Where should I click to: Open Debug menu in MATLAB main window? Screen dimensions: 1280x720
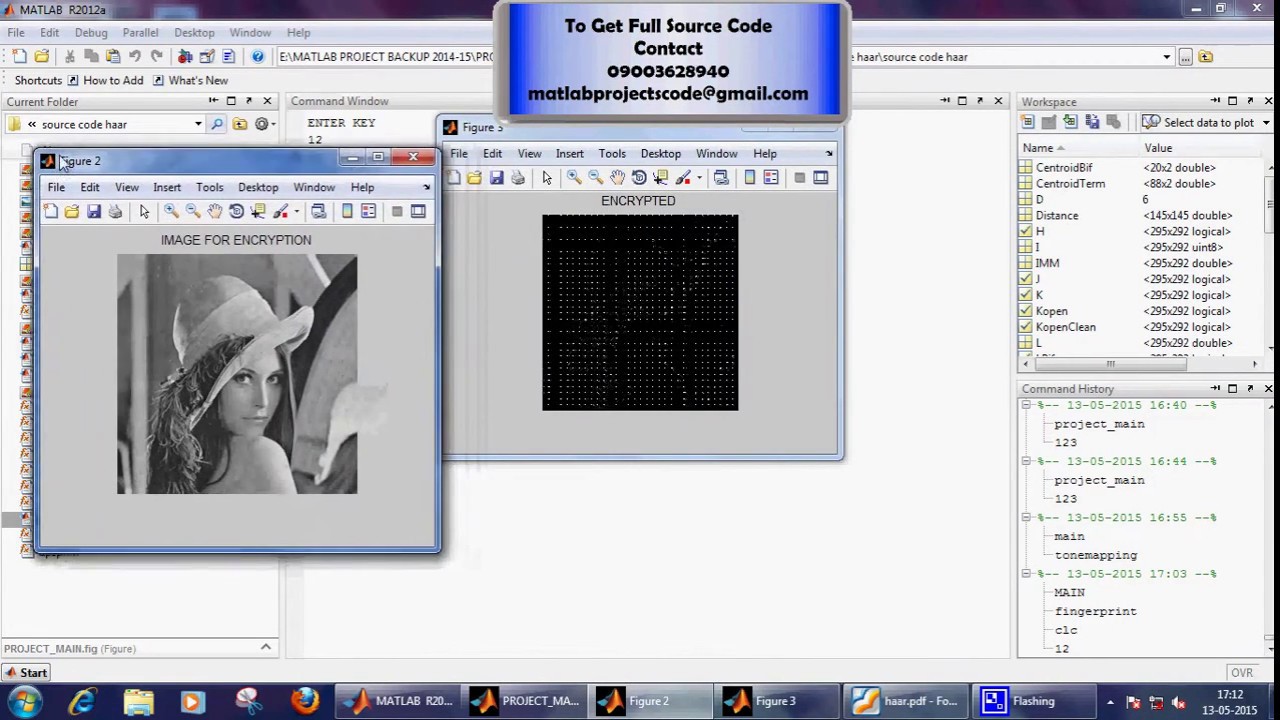(x=91, y=33)
